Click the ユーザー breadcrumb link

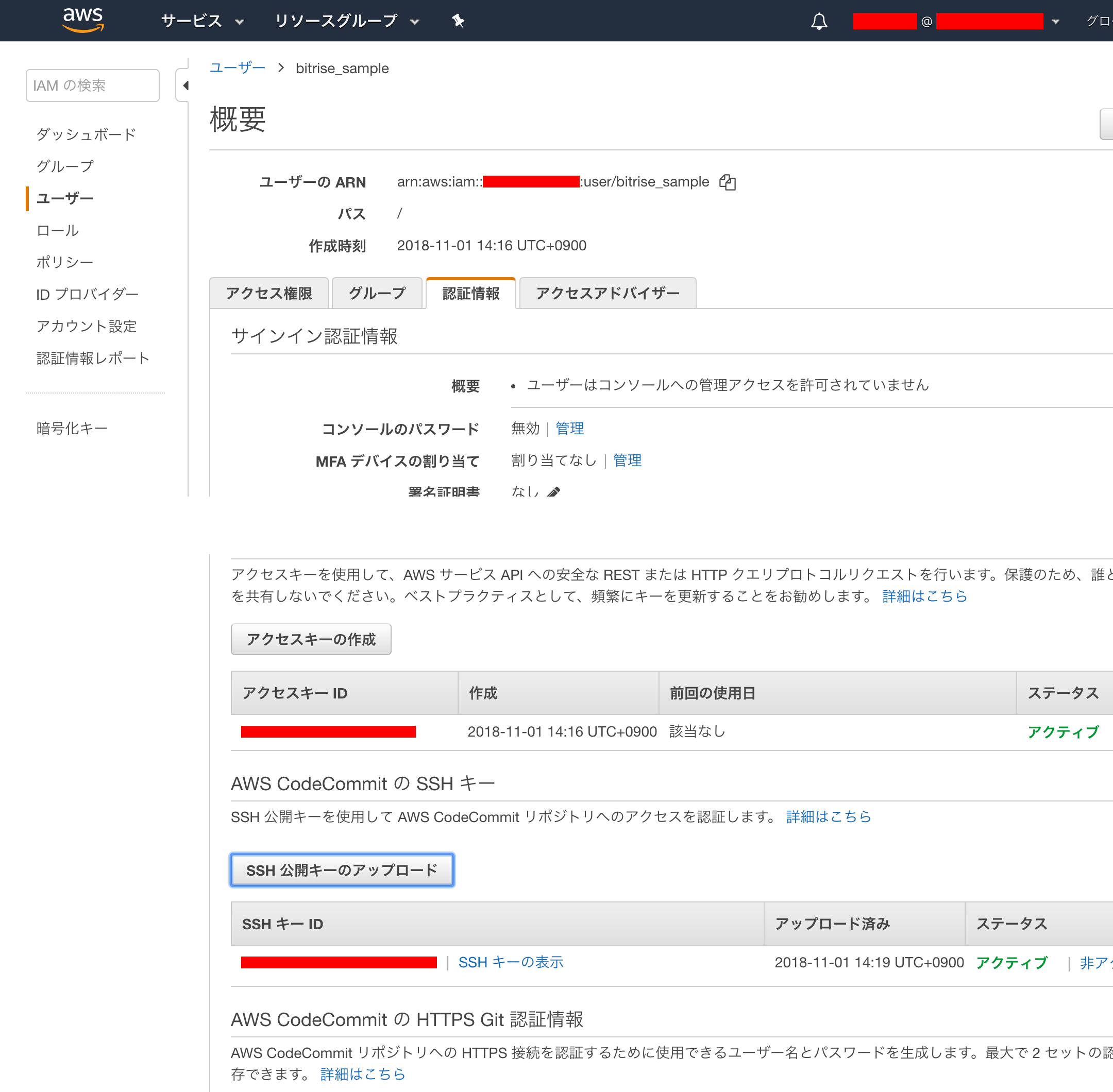pos(237,67)
